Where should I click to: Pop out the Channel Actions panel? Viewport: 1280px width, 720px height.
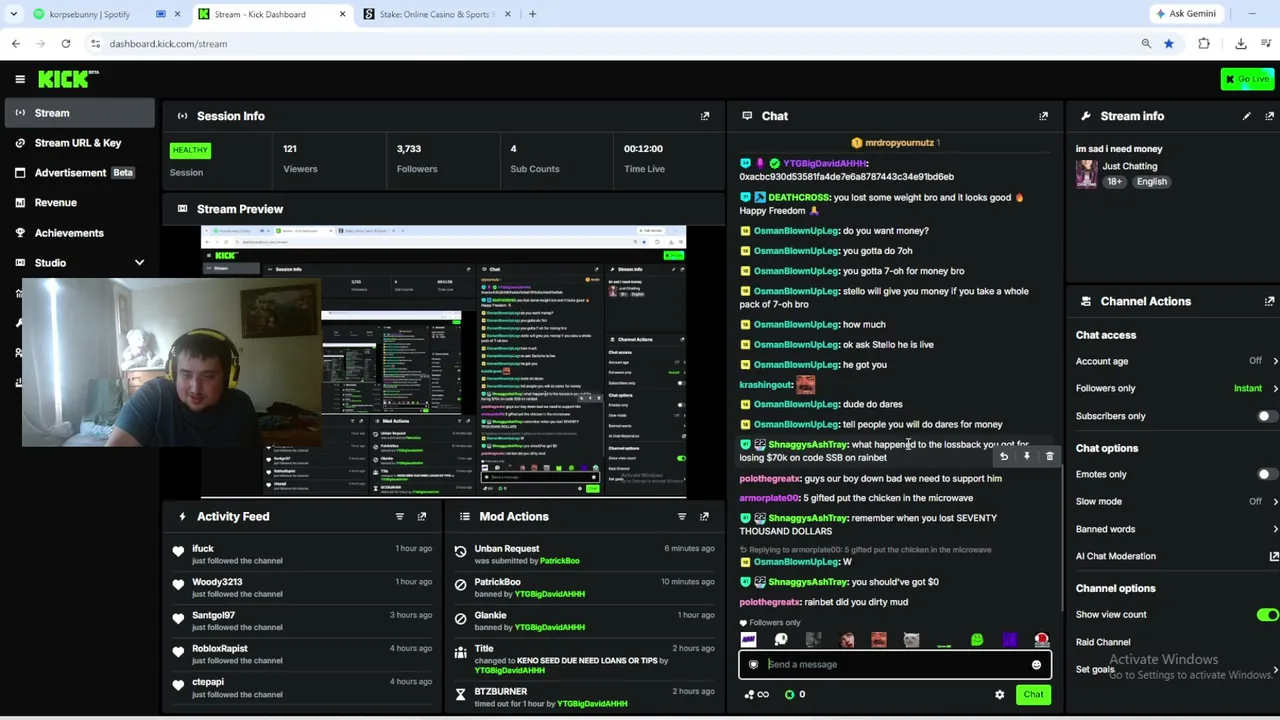click(1270, 301)
